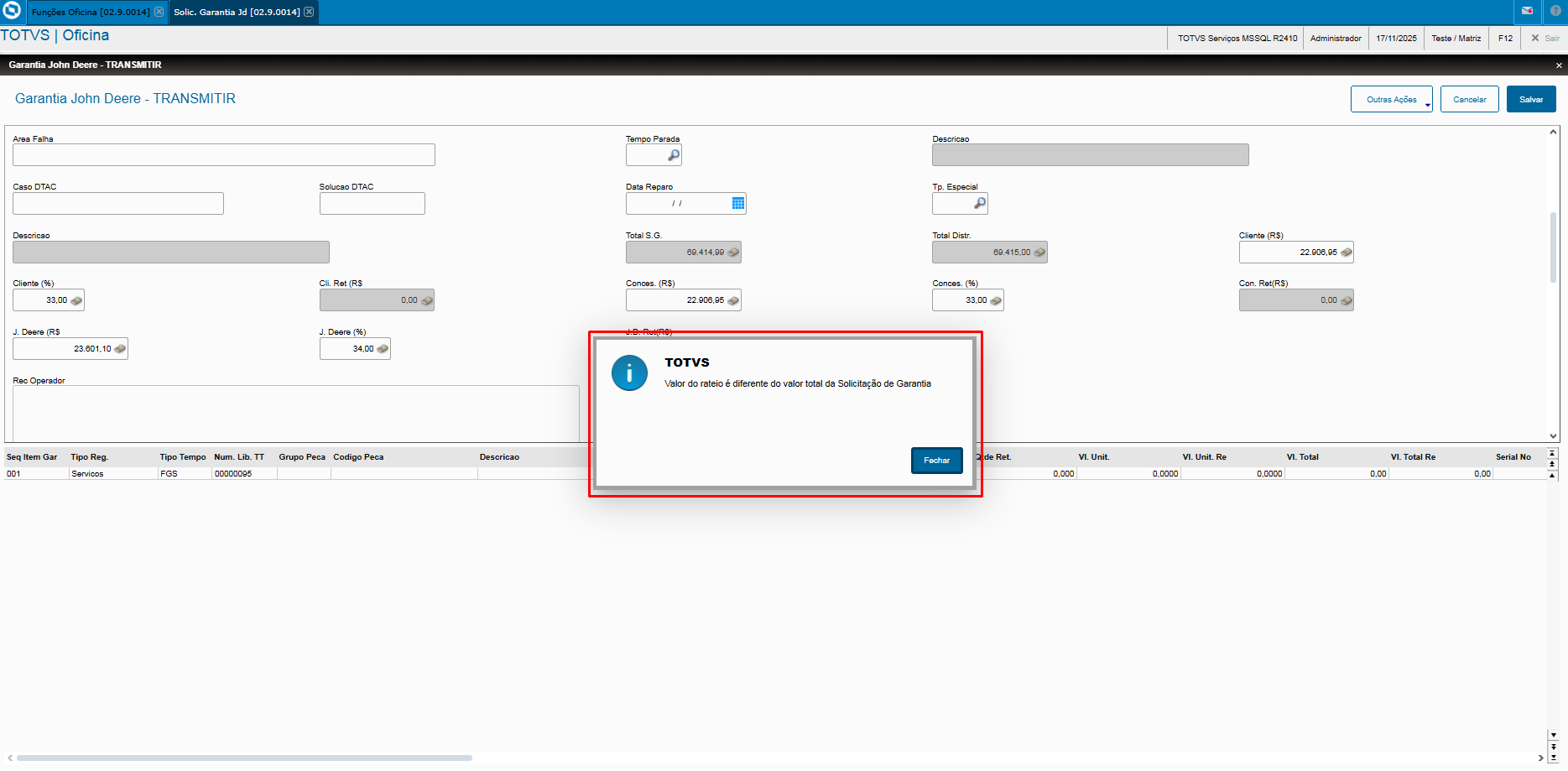
Task: Click the Teste / Matriz branch label
Action: click(x=1456, y=39)
